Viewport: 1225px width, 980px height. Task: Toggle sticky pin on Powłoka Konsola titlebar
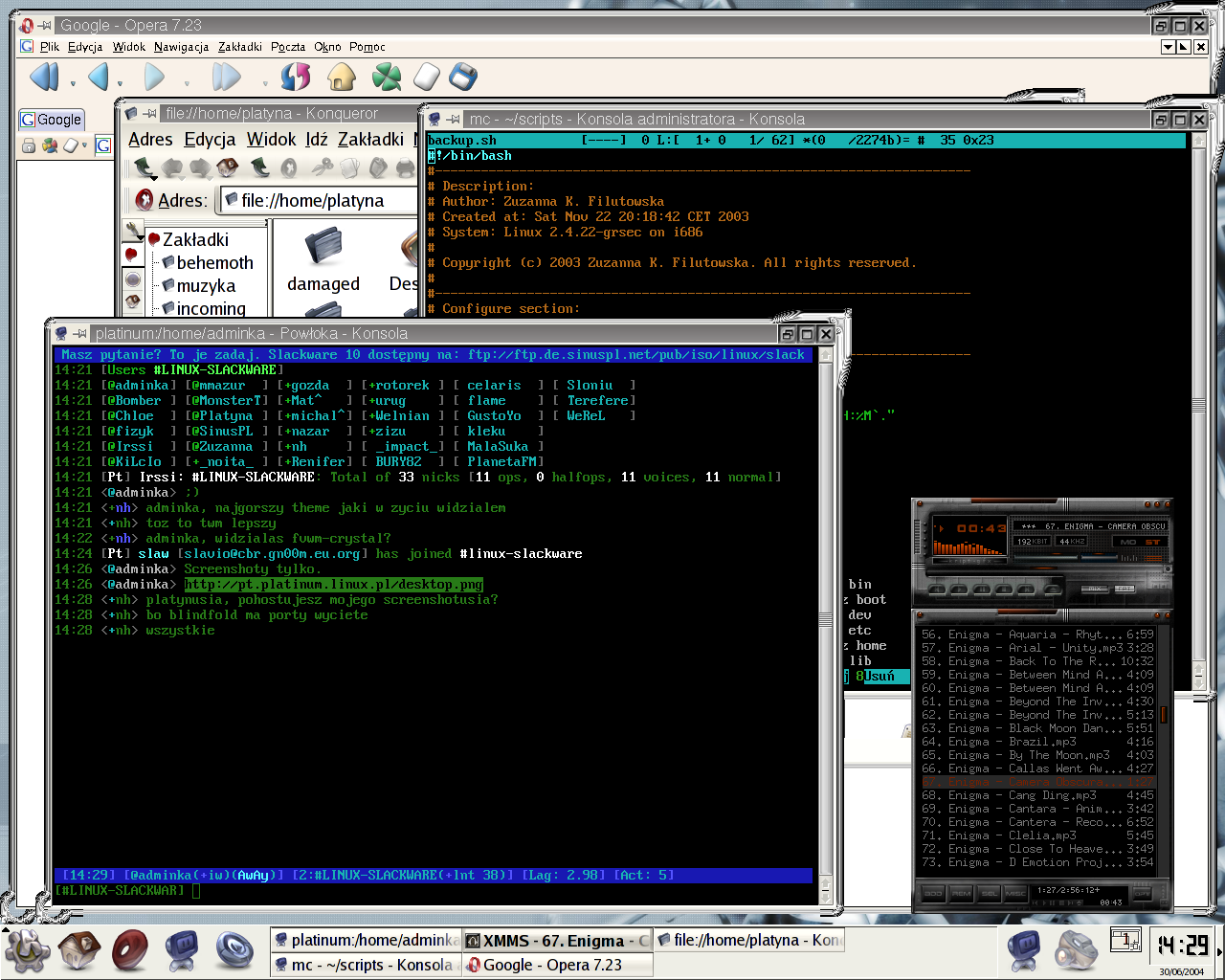point(80,334)
